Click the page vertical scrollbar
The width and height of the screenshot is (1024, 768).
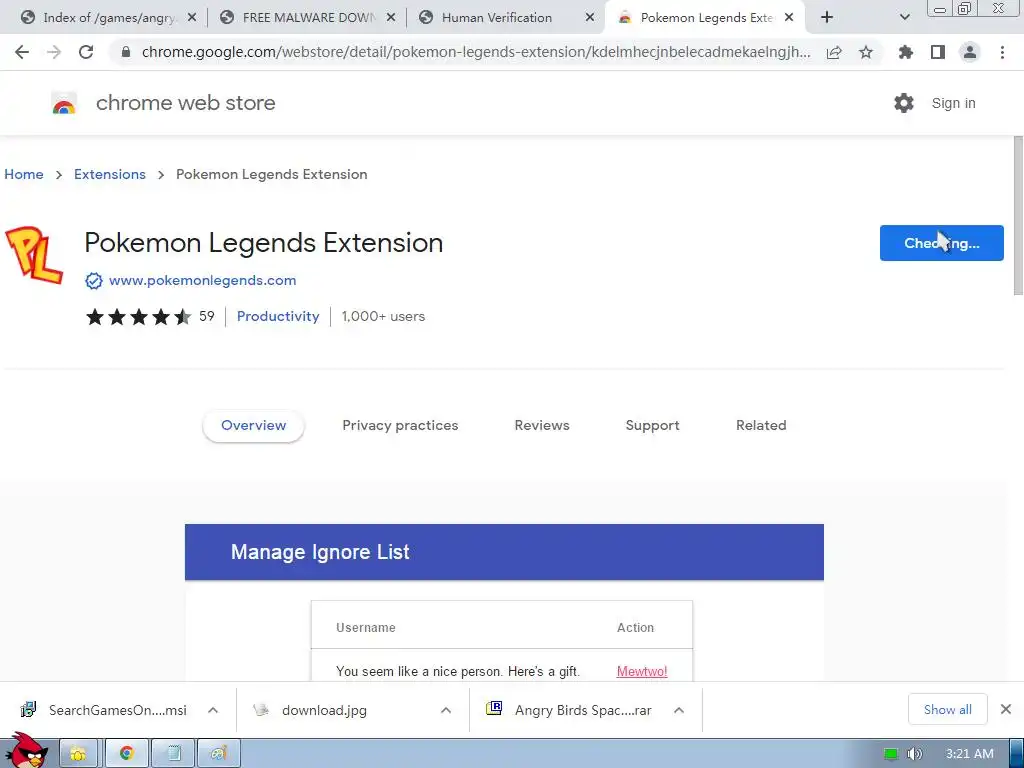pyautogui.click(x=1018, y=216)
